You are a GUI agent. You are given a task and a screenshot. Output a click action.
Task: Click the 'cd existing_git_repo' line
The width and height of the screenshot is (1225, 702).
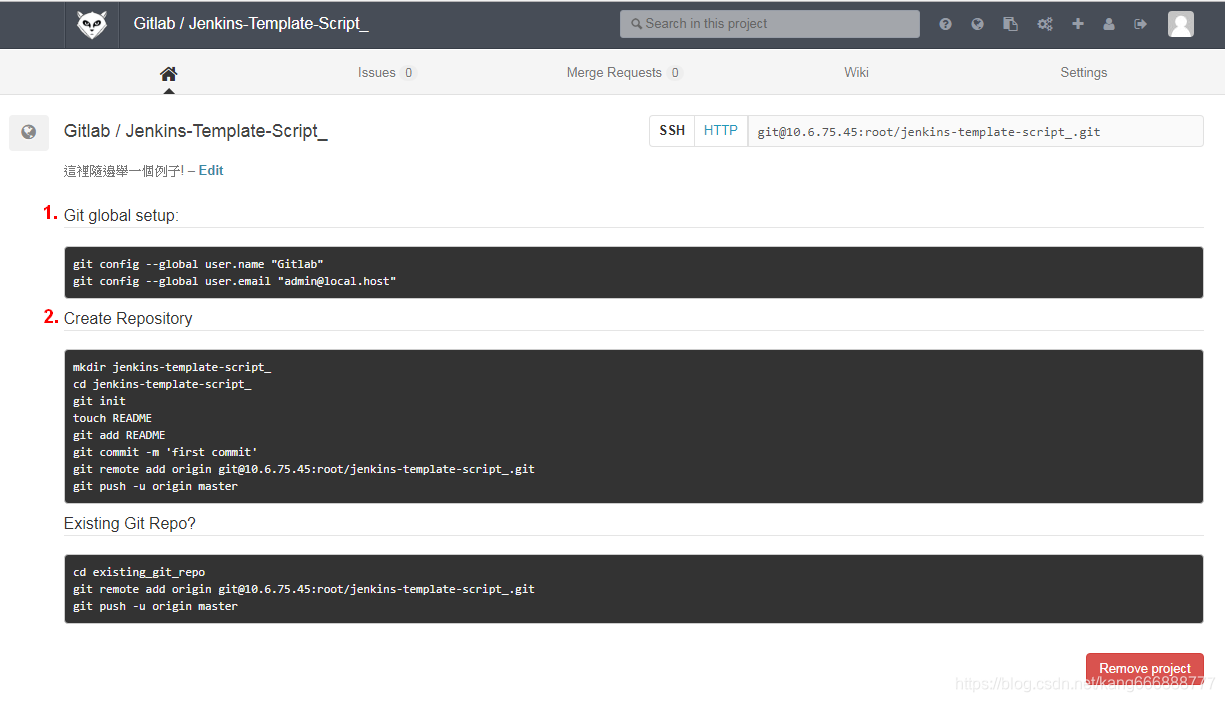(x=139, y=572)
